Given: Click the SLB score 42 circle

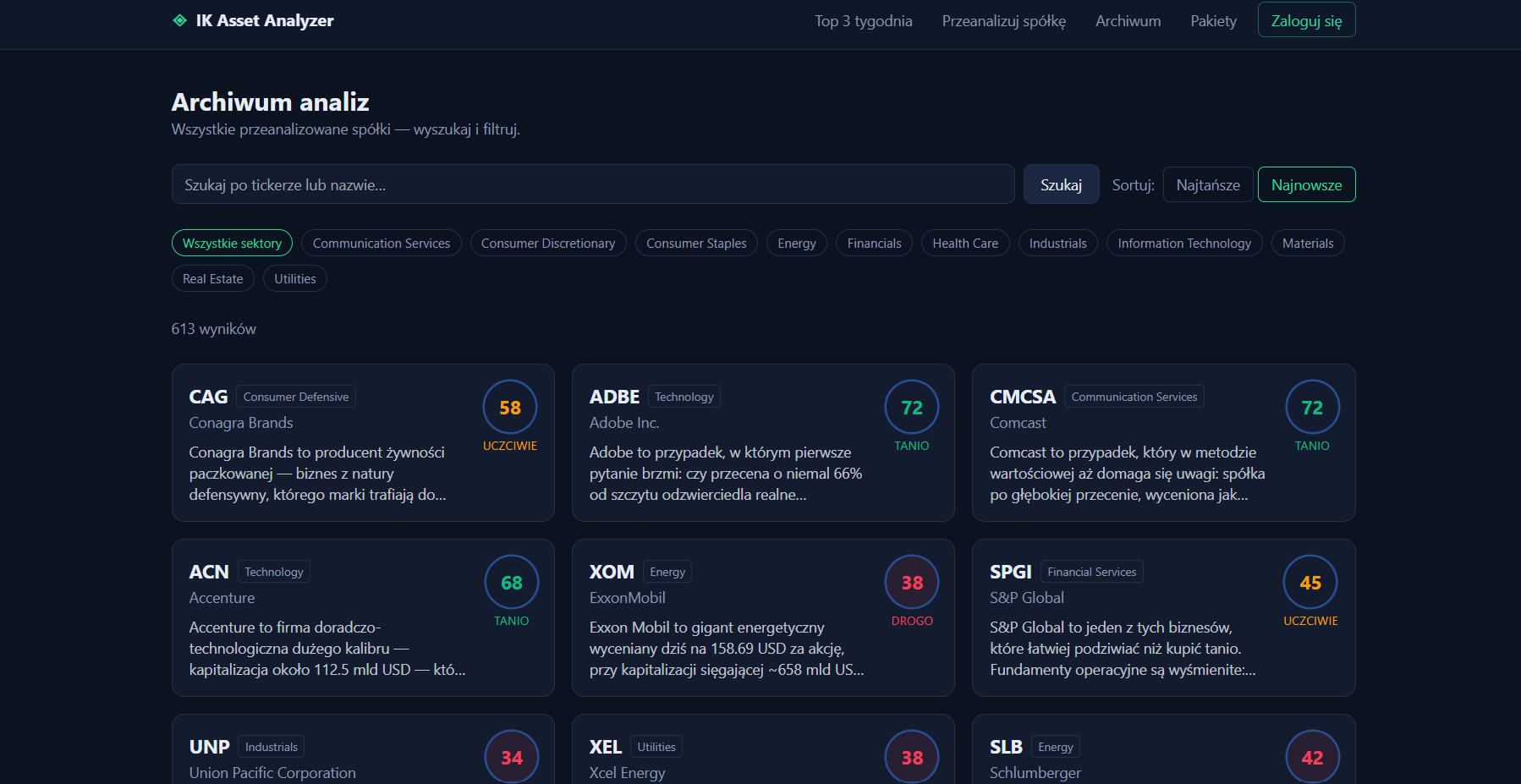Looking at the screenshot, I should click(1312, 757).
